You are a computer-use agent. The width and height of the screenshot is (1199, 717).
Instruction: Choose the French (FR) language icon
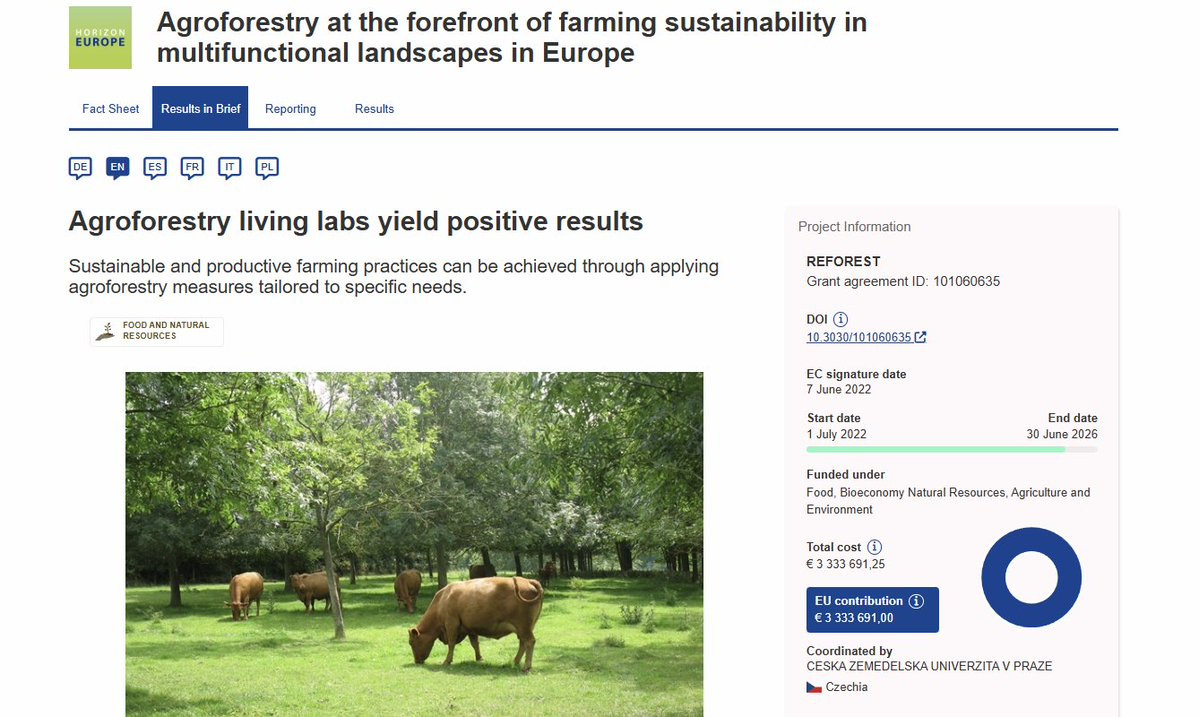[x=192, y=167]
